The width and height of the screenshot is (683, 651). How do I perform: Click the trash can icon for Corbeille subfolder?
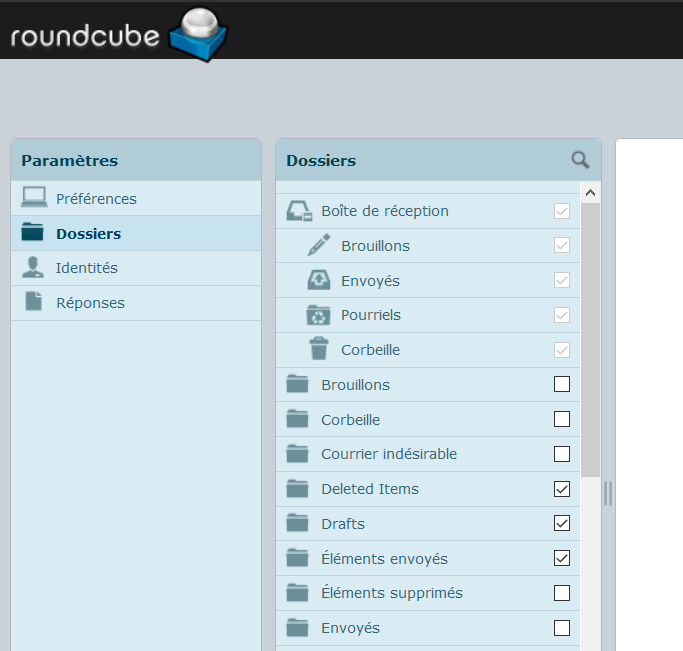(318, 350)
